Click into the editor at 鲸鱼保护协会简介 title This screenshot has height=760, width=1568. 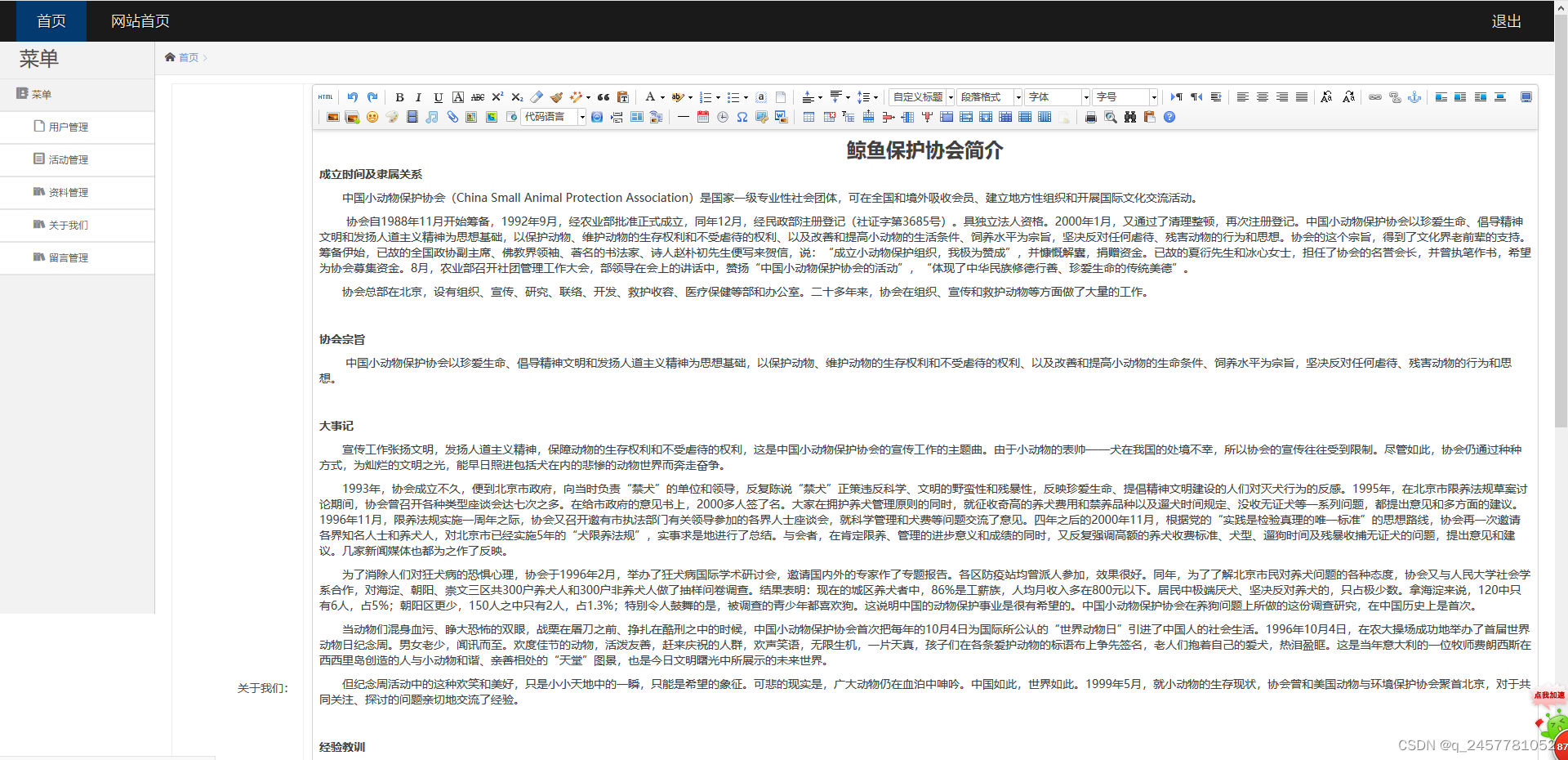[924, 150]
